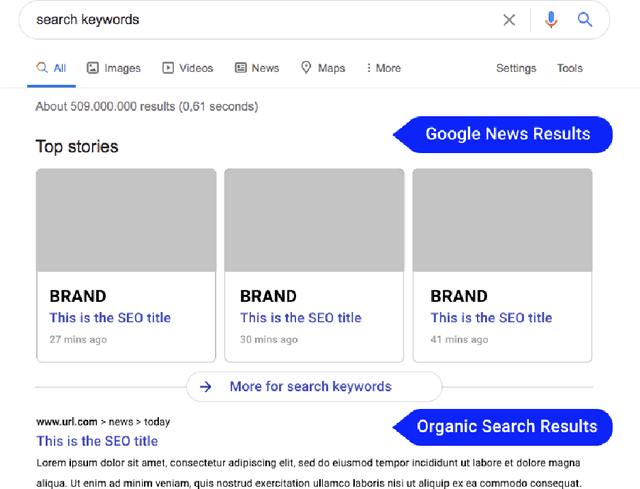Switch to the Images tab

point(113,68)
